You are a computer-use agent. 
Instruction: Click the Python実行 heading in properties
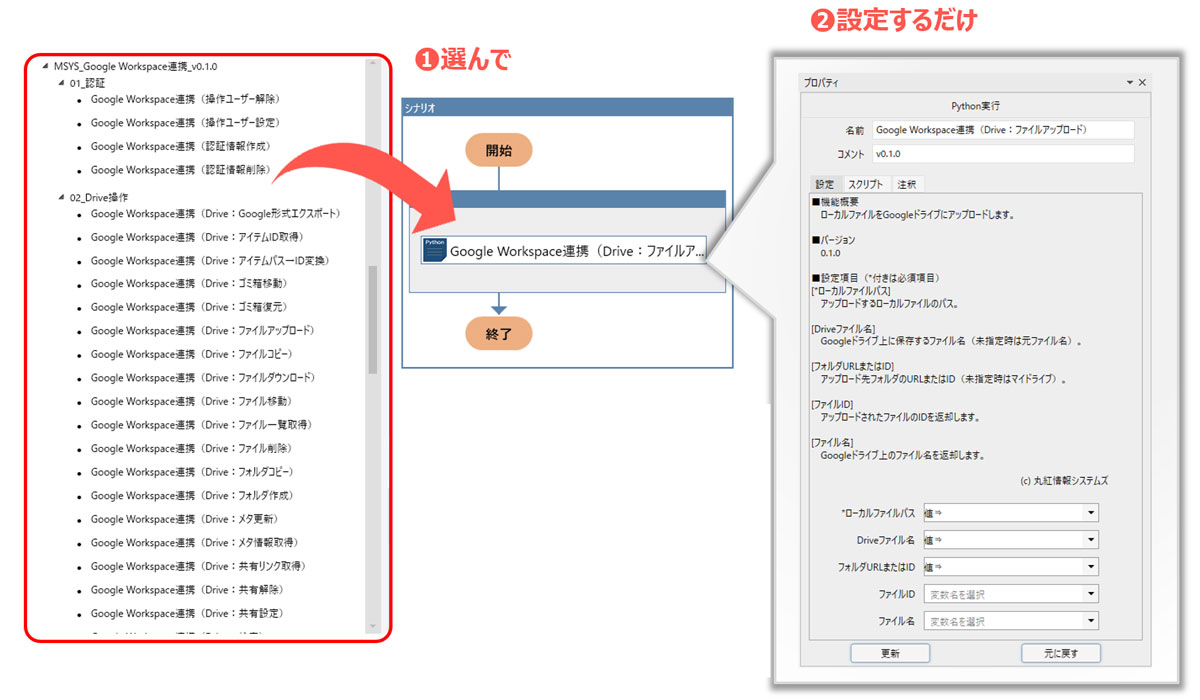tap(975, 105)
